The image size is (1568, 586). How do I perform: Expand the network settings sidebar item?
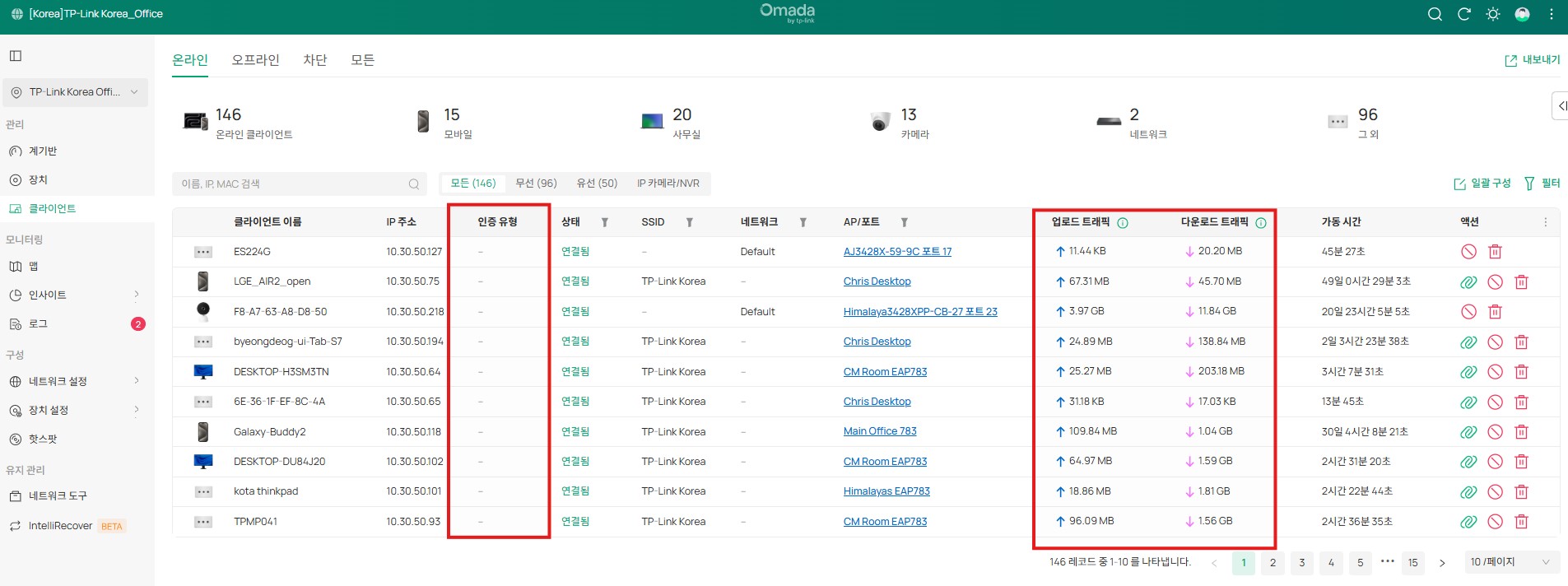tap(74, 381)
